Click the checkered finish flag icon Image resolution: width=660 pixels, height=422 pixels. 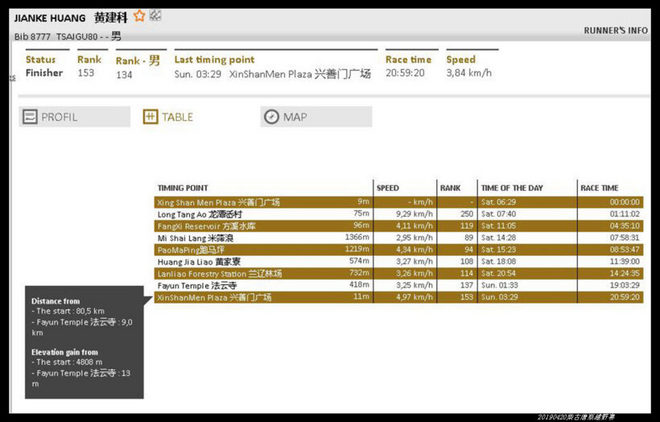156,16
